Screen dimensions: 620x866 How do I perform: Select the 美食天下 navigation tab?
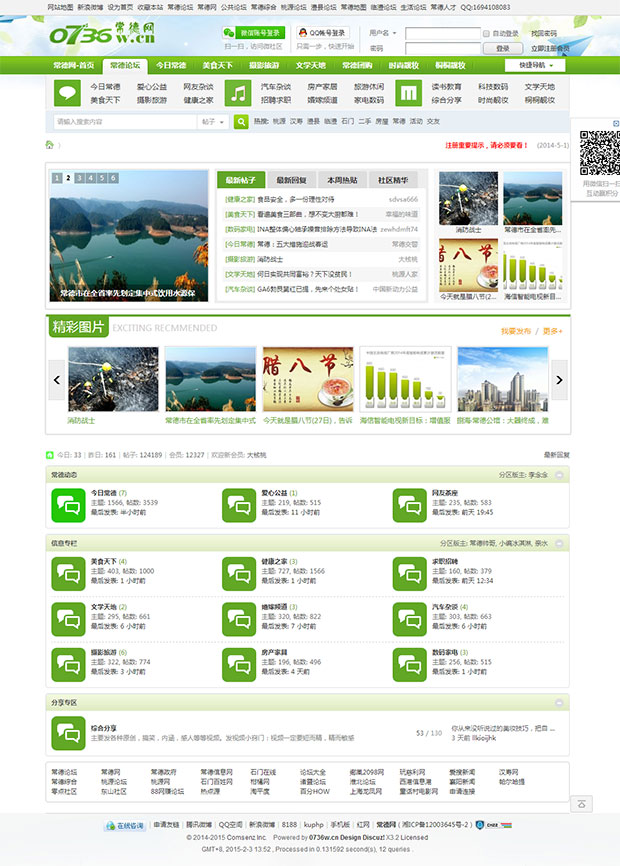coord(217,65)
